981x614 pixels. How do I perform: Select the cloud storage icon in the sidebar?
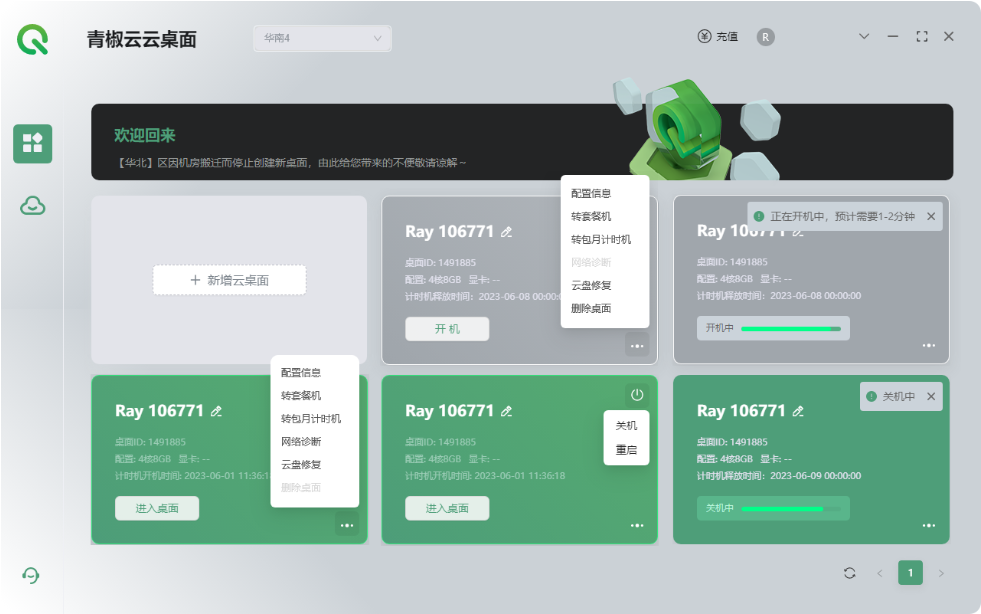pyautogui.click(x=32, y=205)
